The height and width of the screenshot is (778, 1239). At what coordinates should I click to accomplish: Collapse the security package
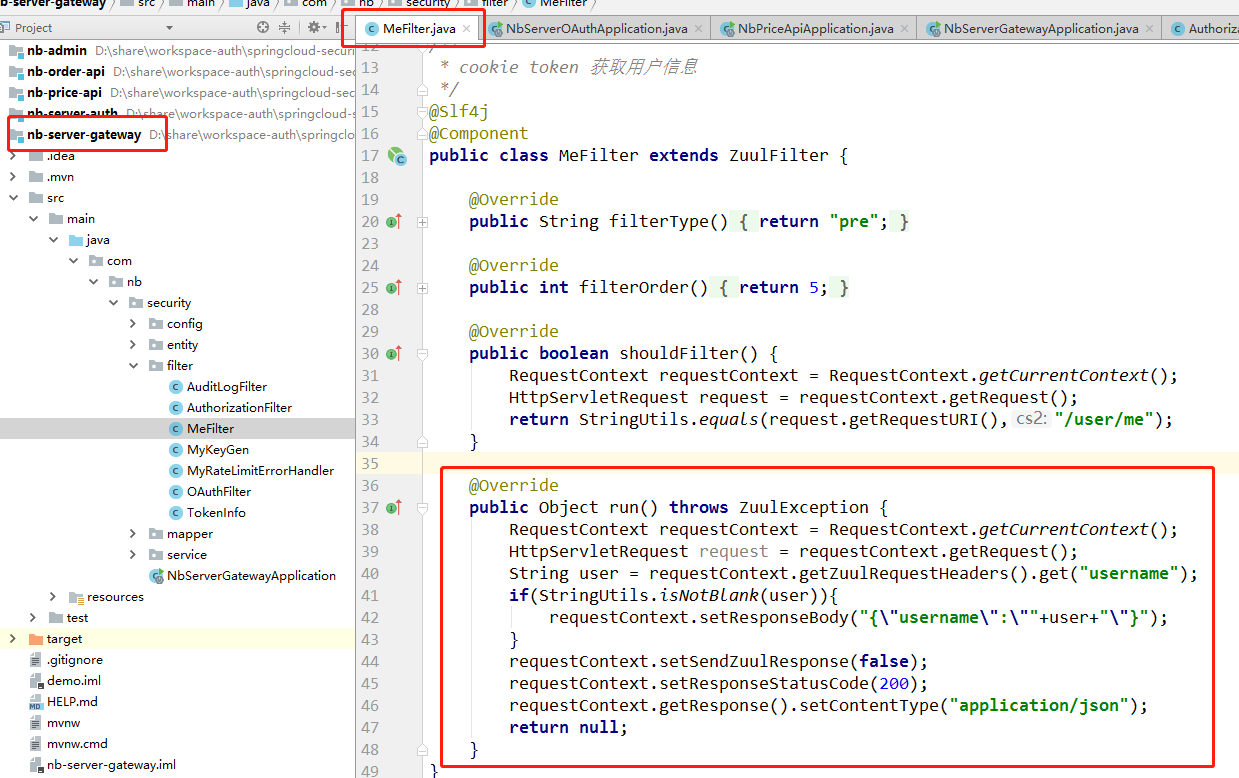113,303
